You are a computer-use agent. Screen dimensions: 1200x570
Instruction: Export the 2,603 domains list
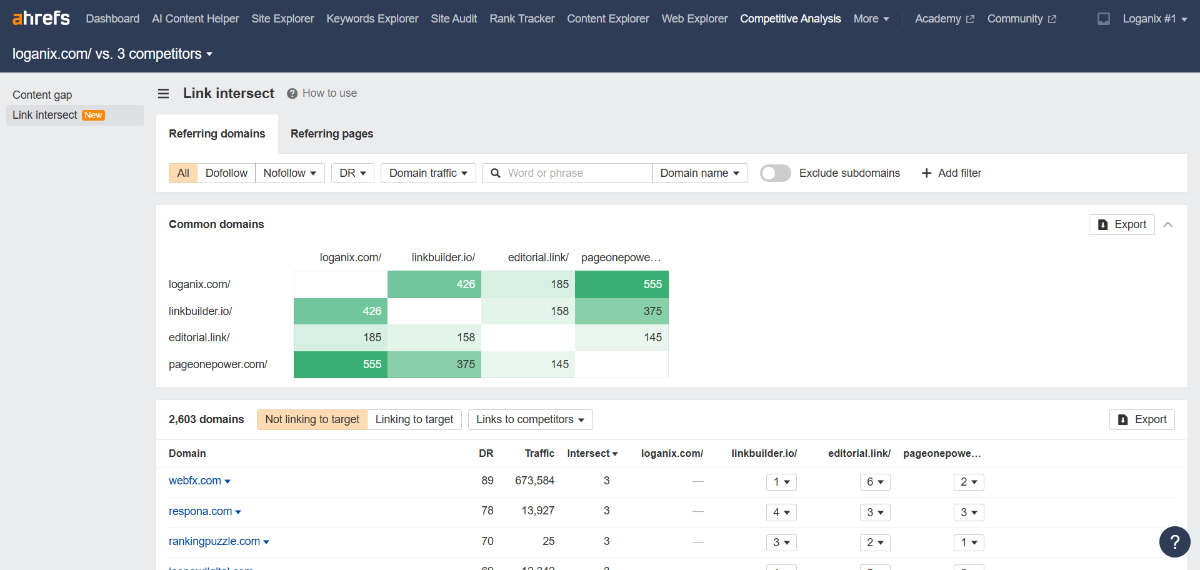click(x=1142, y=419)
